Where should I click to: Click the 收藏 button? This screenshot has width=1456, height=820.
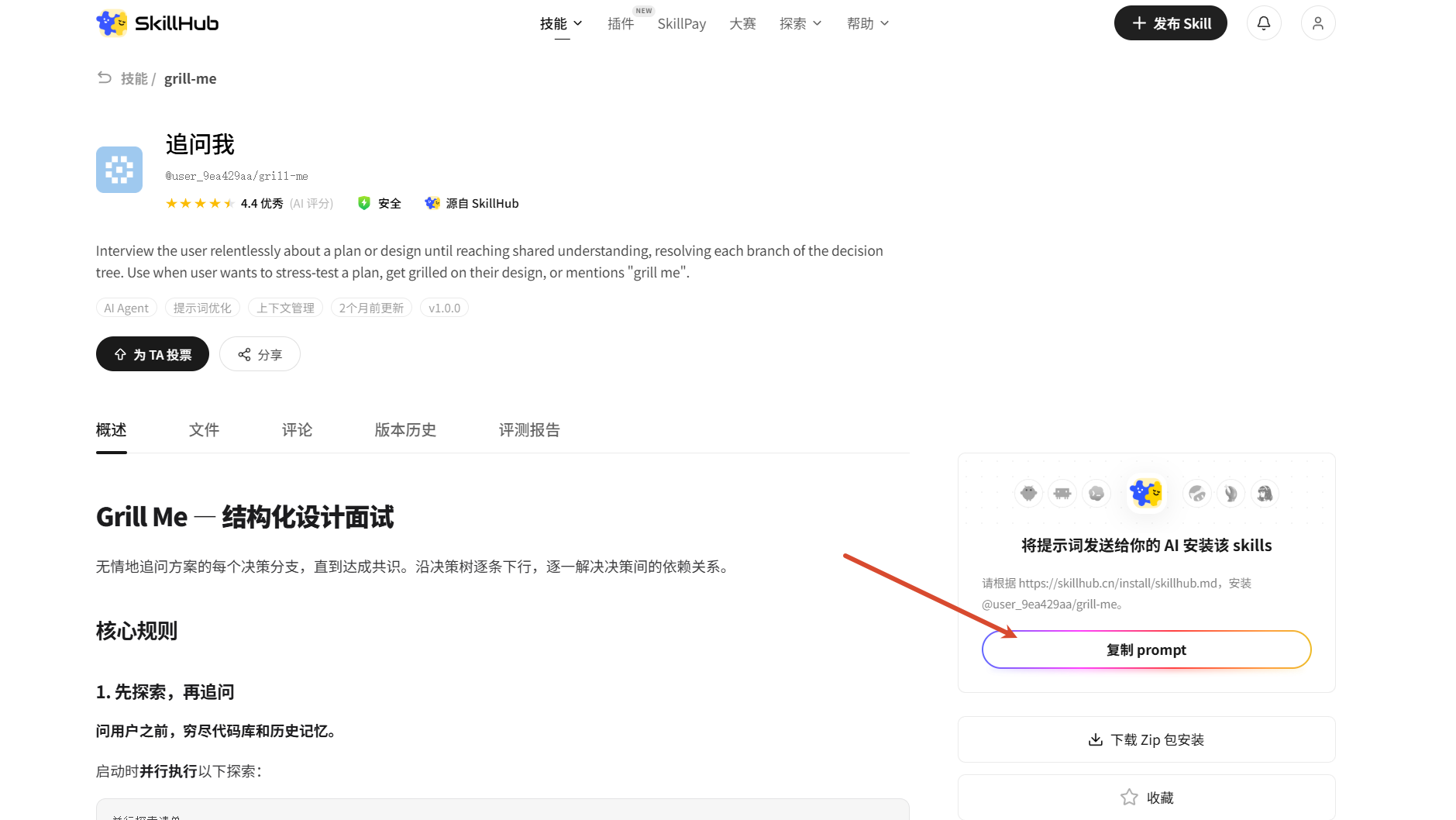pos(1146,797)
